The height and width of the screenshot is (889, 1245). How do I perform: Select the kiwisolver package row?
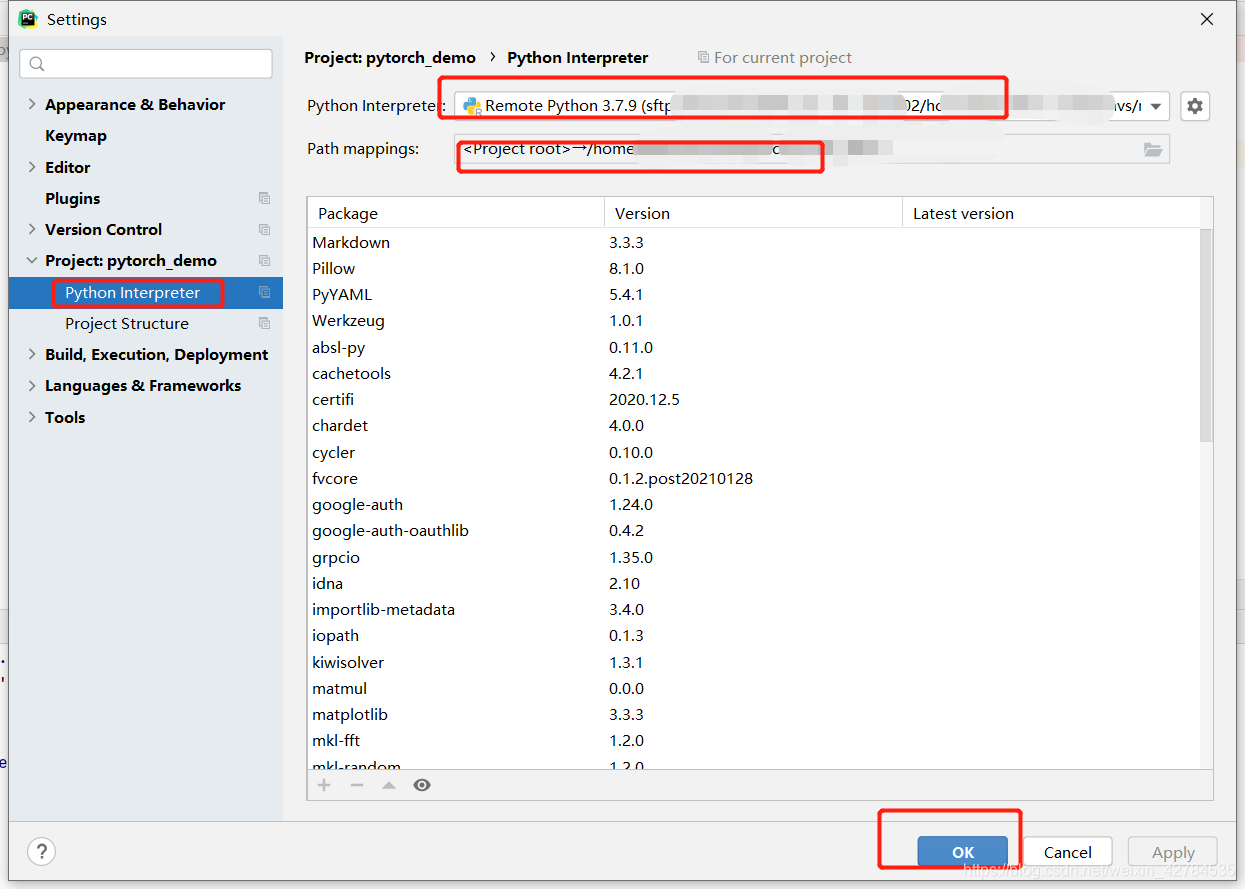pyautogui.click(x=754, y=662)
